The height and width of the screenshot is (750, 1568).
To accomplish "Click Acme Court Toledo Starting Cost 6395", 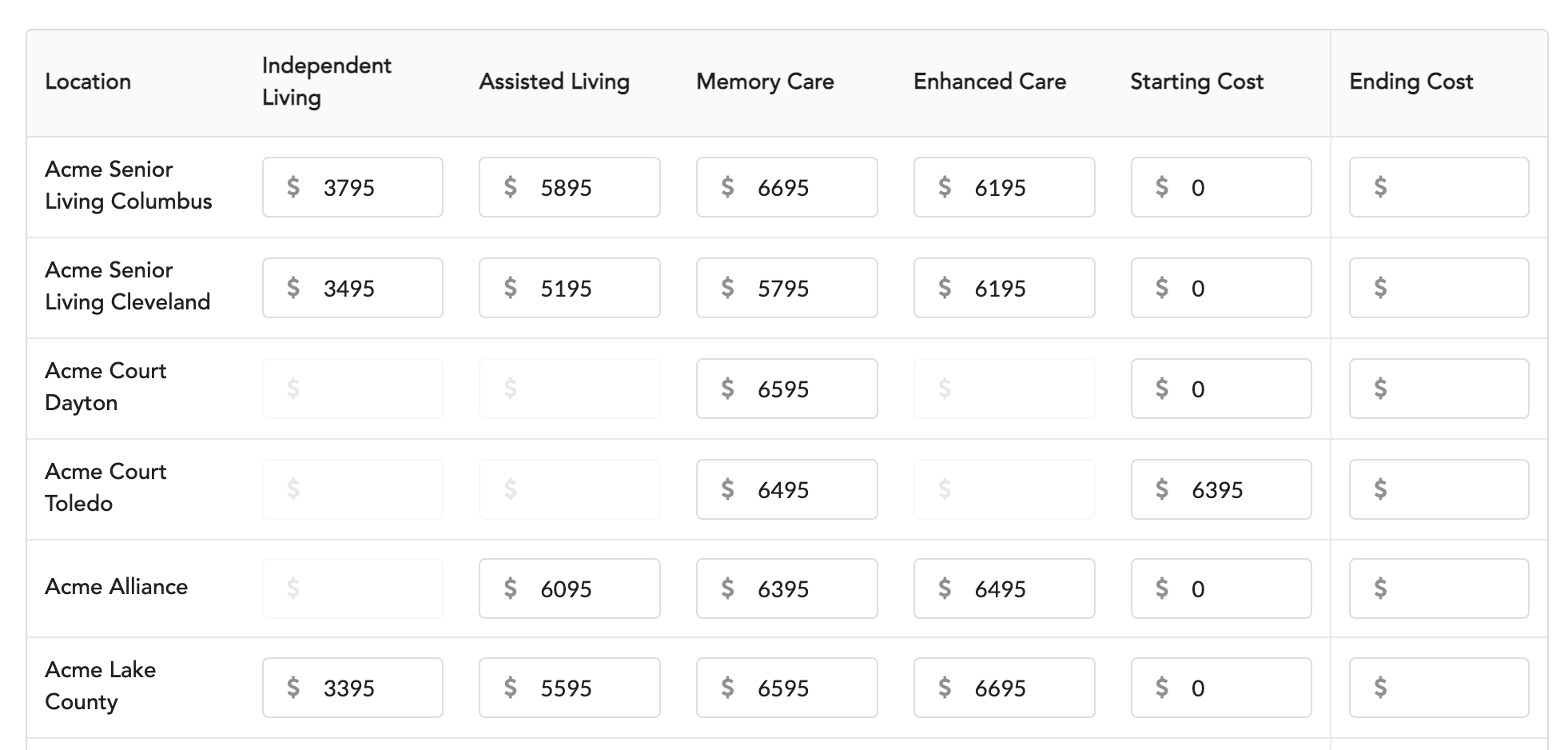I will tap(1221, 489).
